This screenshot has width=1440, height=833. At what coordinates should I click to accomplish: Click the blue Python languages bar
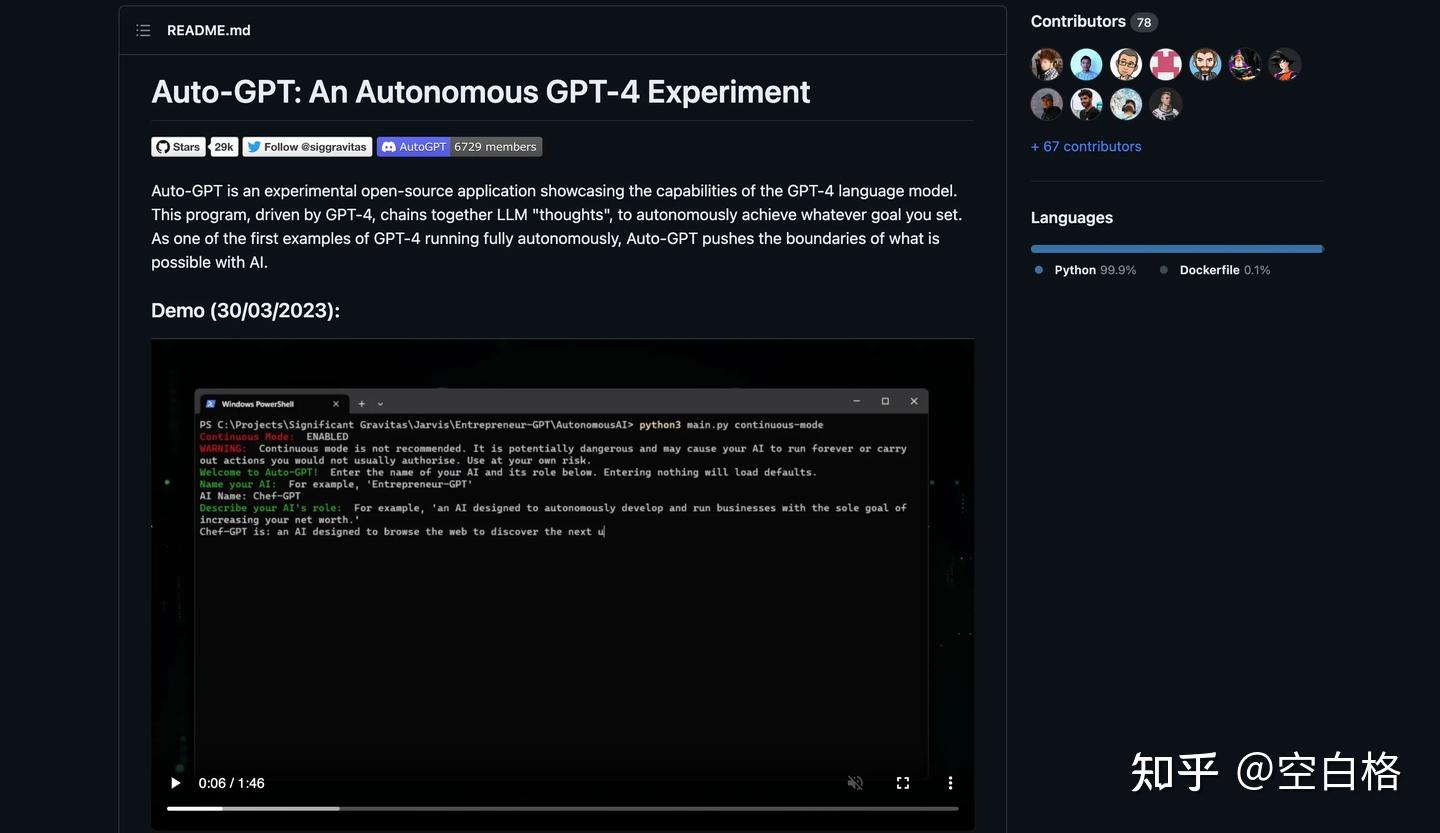[x=1176, y=248]
